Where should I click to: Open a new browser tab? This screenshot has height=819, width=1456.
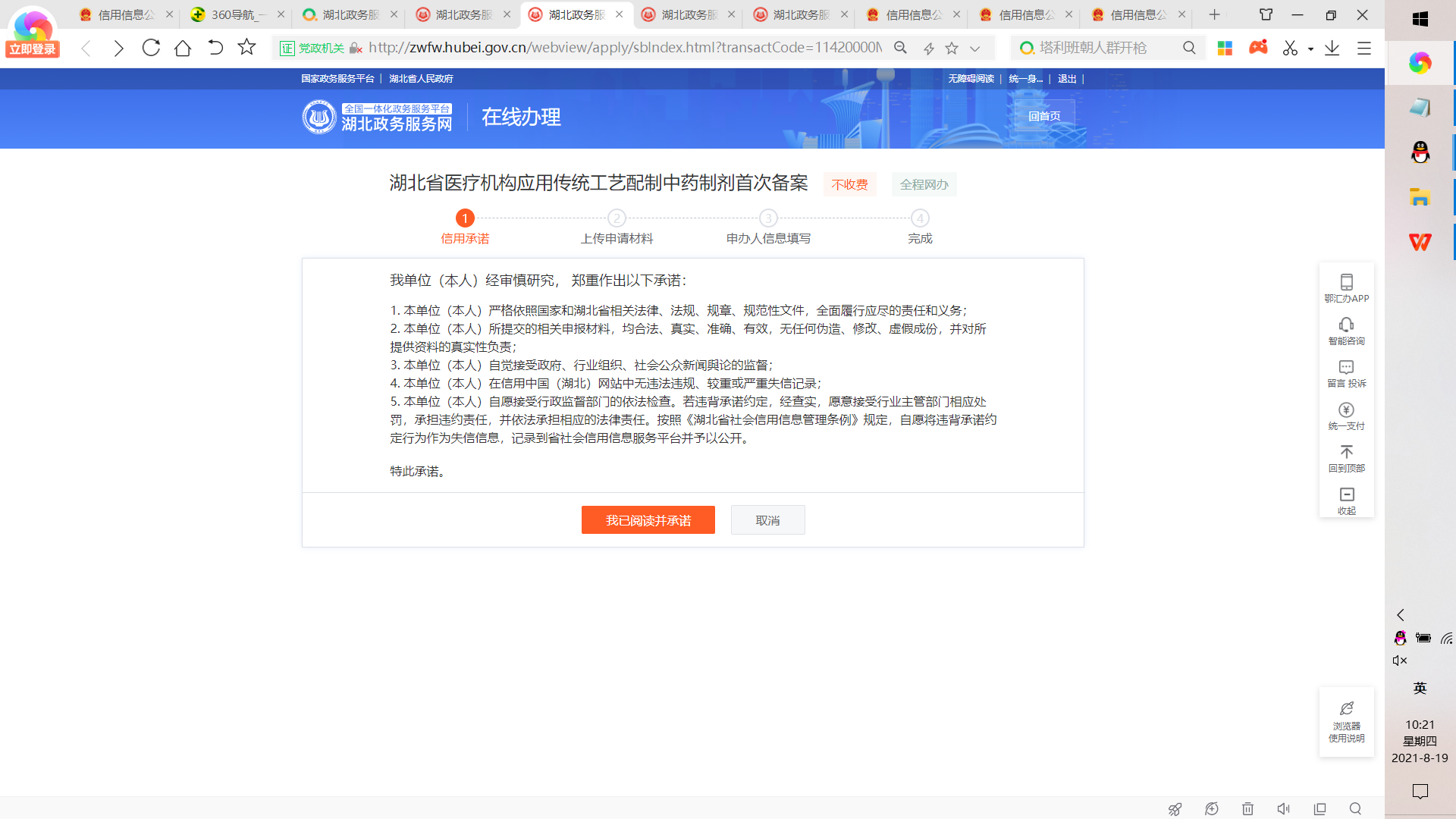[x=1214, y=14]
